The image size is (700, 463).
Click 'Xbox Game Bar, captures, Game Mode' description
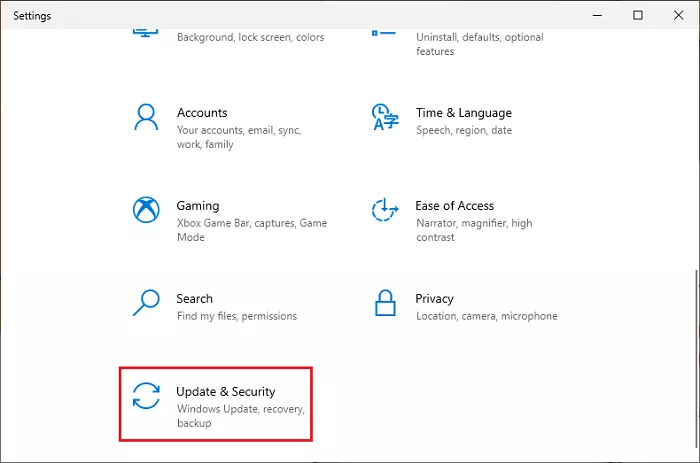(252, 230)
